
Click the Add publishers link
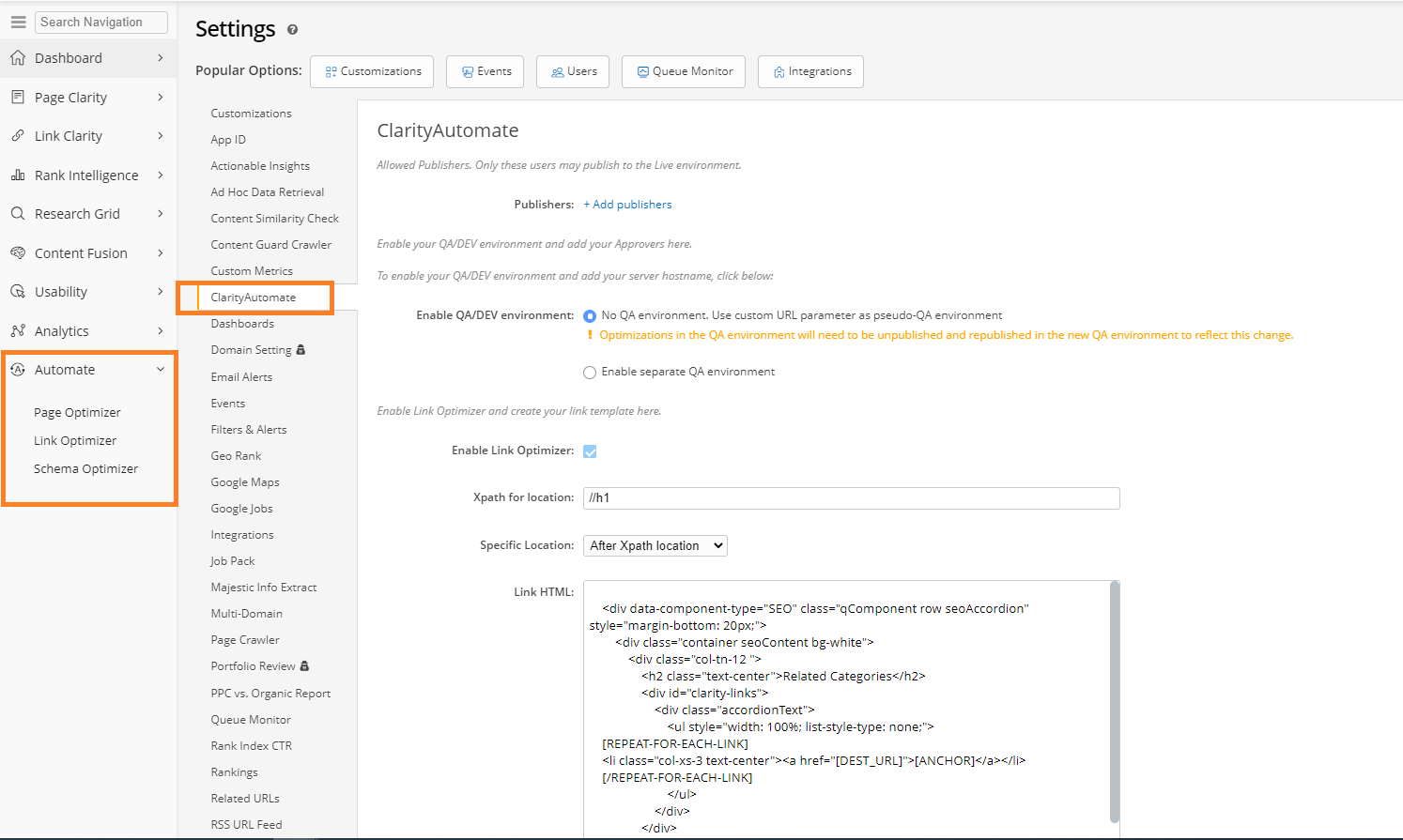627,205
